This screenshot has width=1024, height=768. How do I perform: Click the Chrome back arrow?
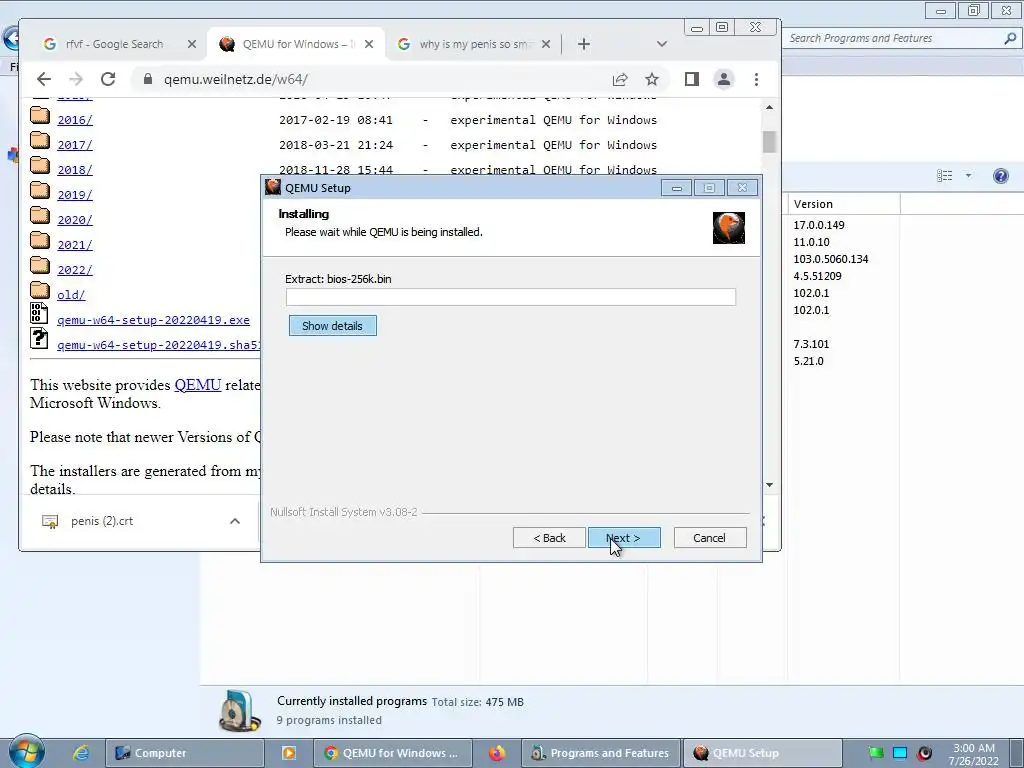click(44, 79)
